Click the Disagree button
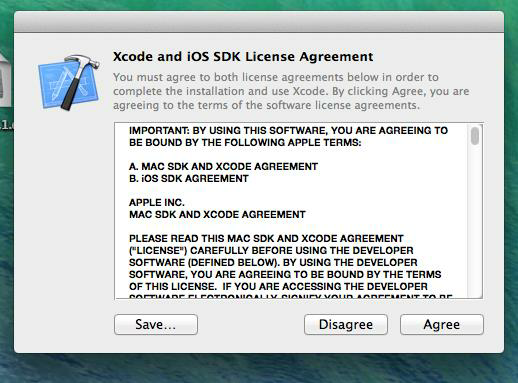518x383 pixels. [x=346, y=324]
